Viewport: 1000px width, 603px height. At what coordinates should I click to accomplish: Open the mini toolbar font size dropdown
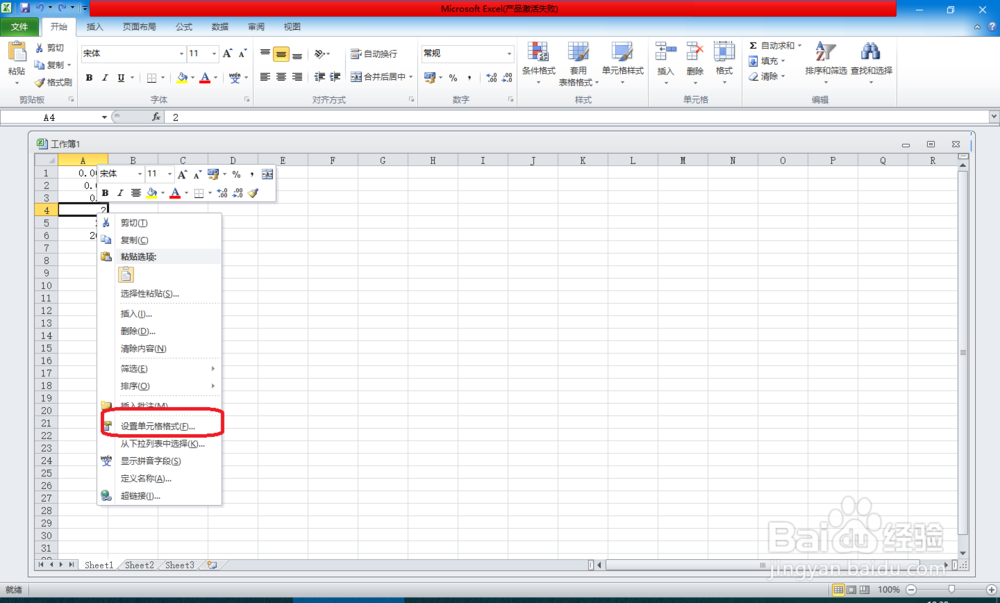tap(169, 174)
